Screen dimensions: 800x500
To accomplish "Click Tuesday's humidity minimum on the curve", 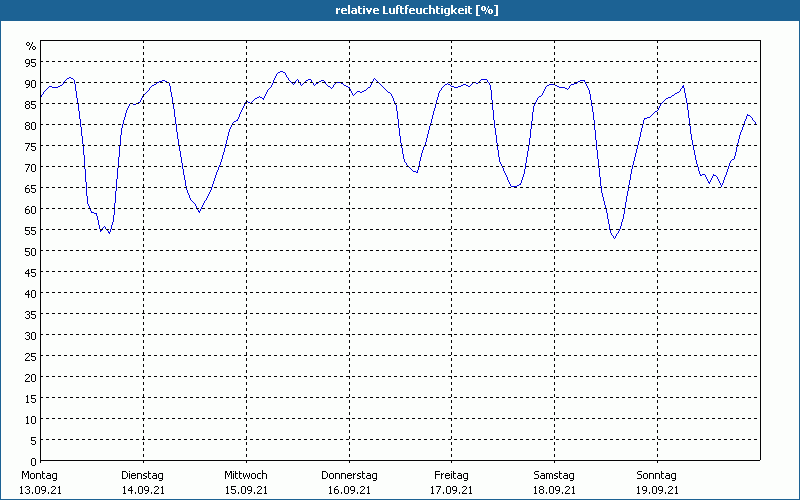I will (199, 212).
